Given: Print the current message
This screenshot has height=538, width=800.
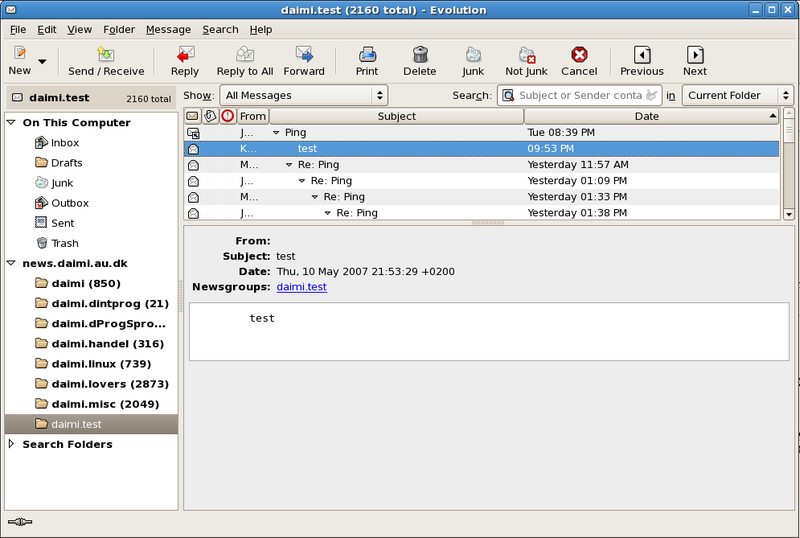Looking at the screenshot, I should click(x=367, y=54).
